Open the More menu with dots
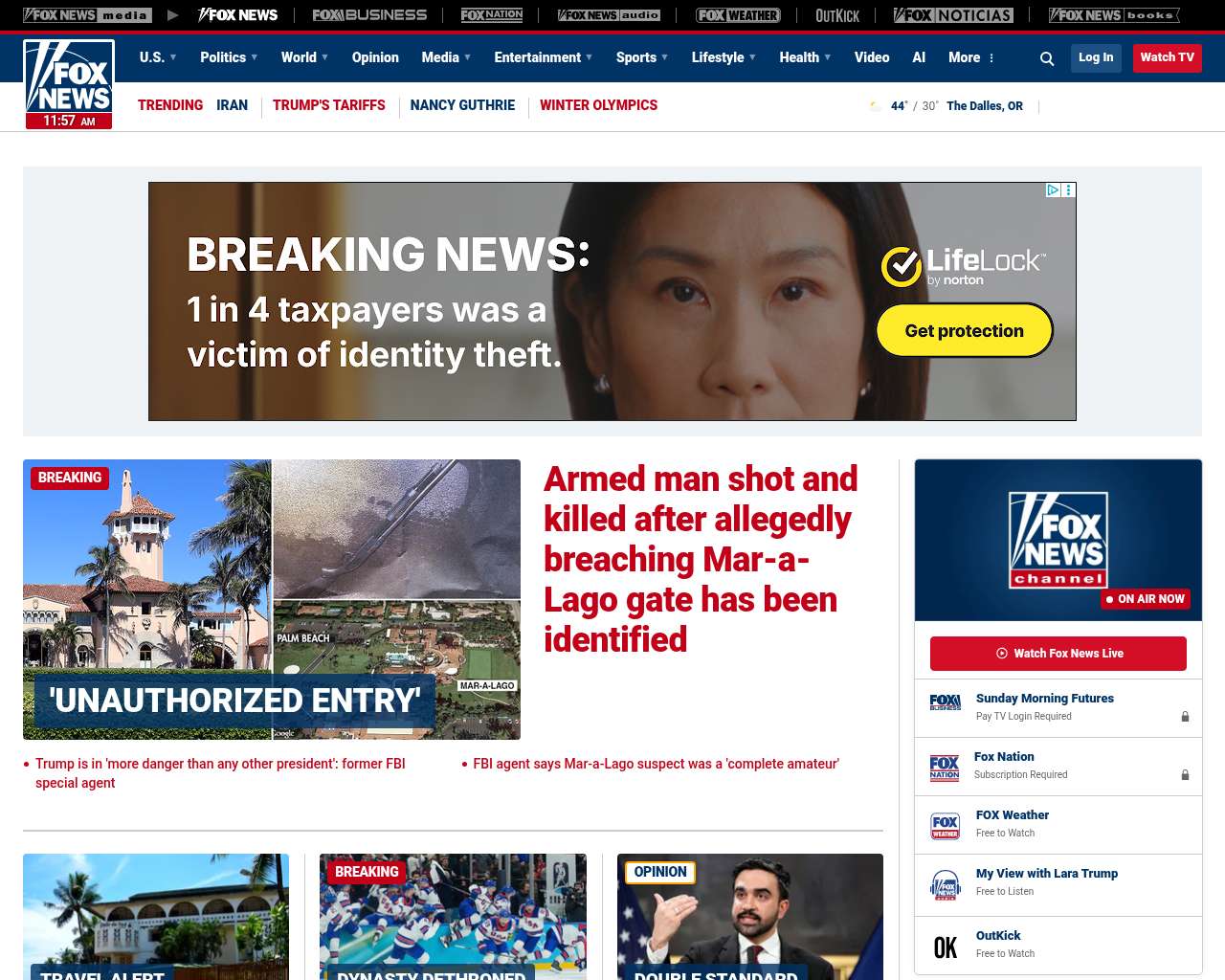This screenshot has width=1225, height=980. click(x=971, y=57)
